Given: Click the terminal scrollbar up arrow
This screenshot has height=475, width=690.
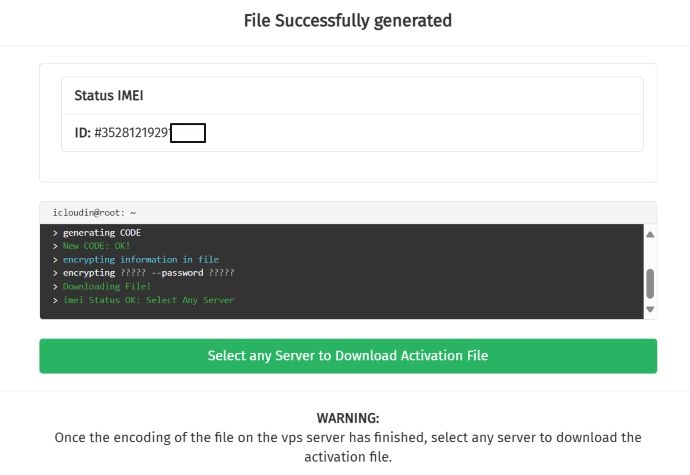Looking at the screenshot, I should point(650,234).
